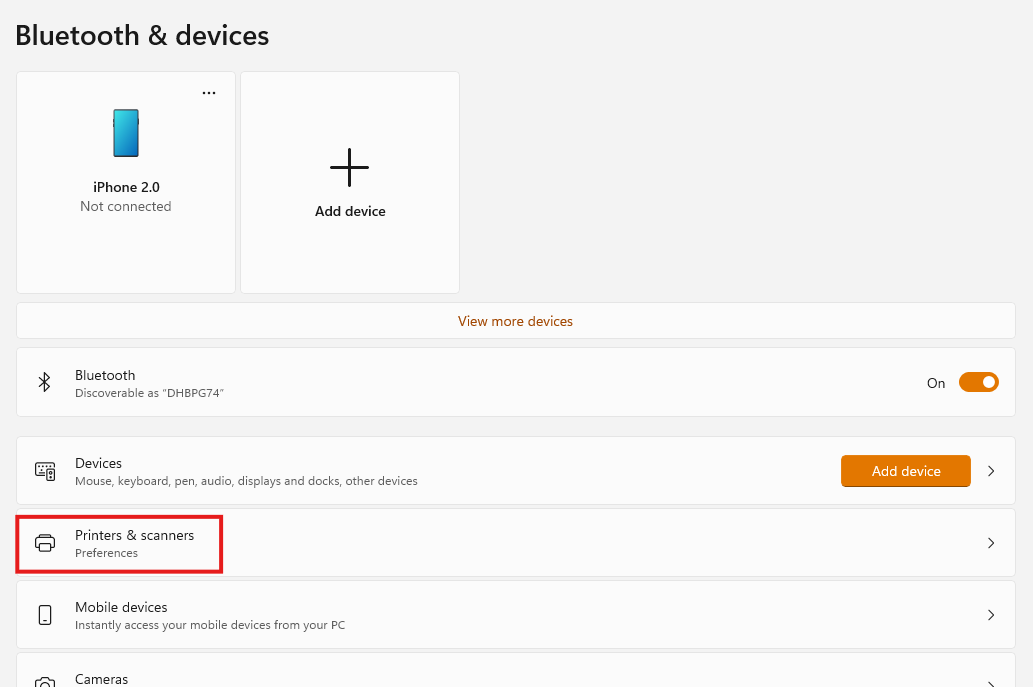Expand the Printers & scanners chevron
This screenshot has width=1033, height=687.
[991, 543]
